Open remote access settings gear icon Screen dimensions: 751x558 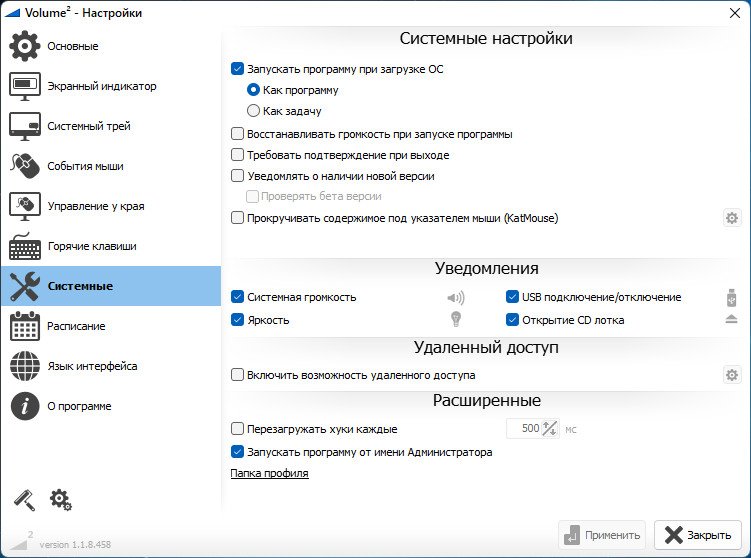tap(731, 375)
